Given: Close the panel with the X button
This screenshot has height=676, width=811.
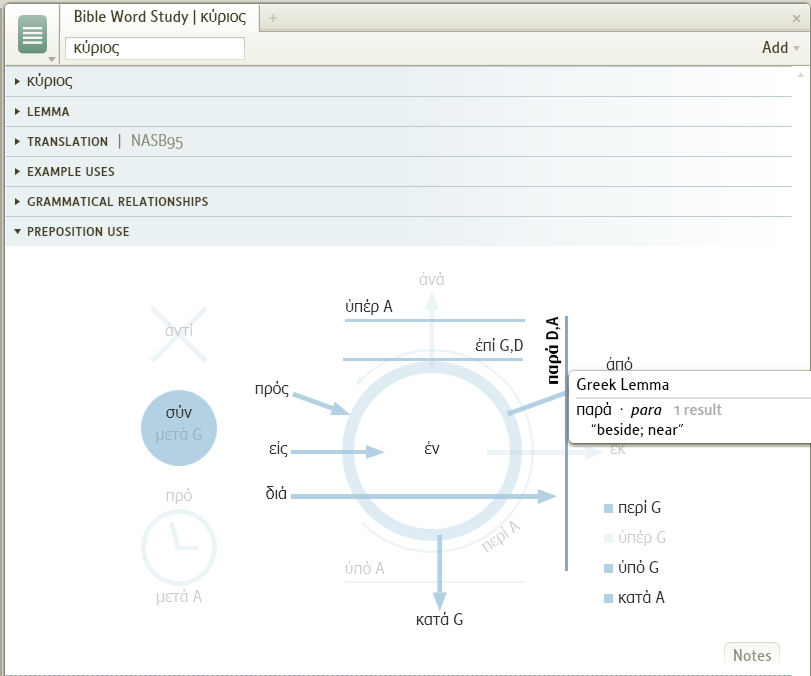Looking at the screenshot, I should pyautogui.click(x=797, y=19).
